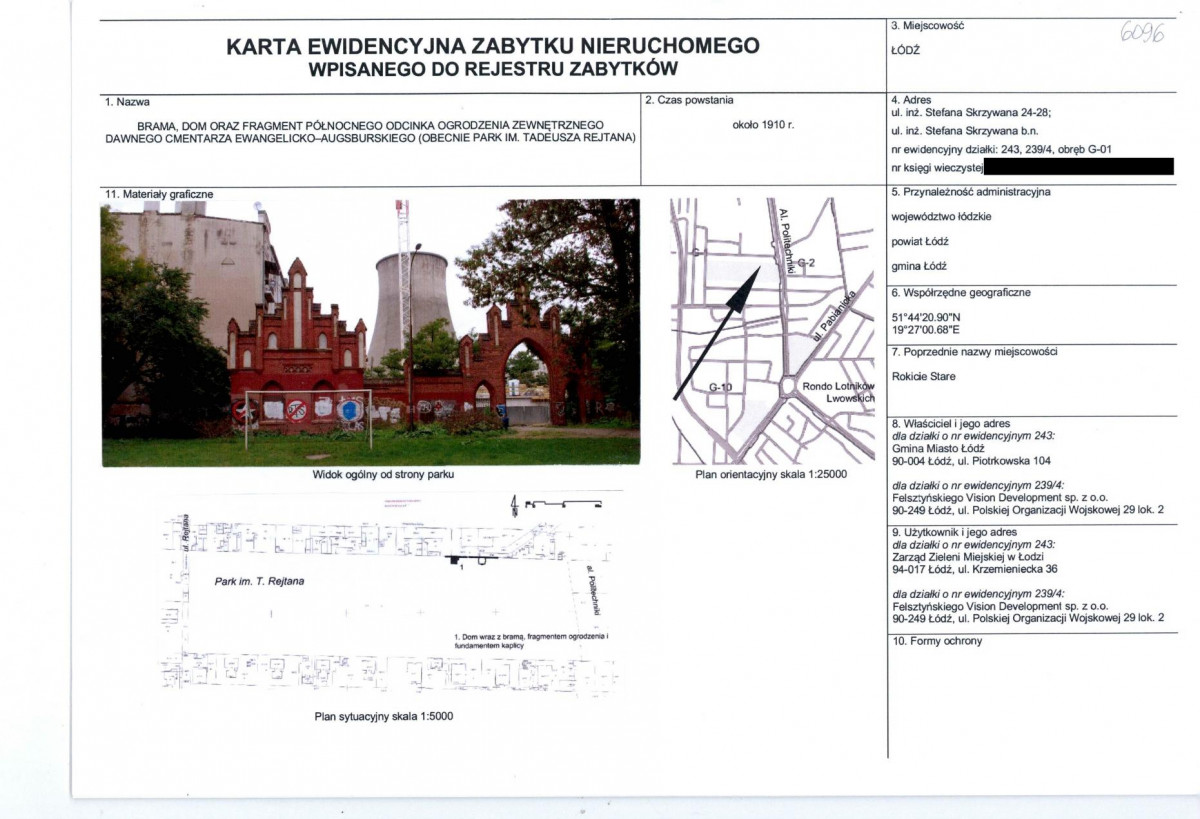
Task: Click address line 'ul. inż. Stefana Skrzywana b.n.'
Action: (x=966, y=132)
